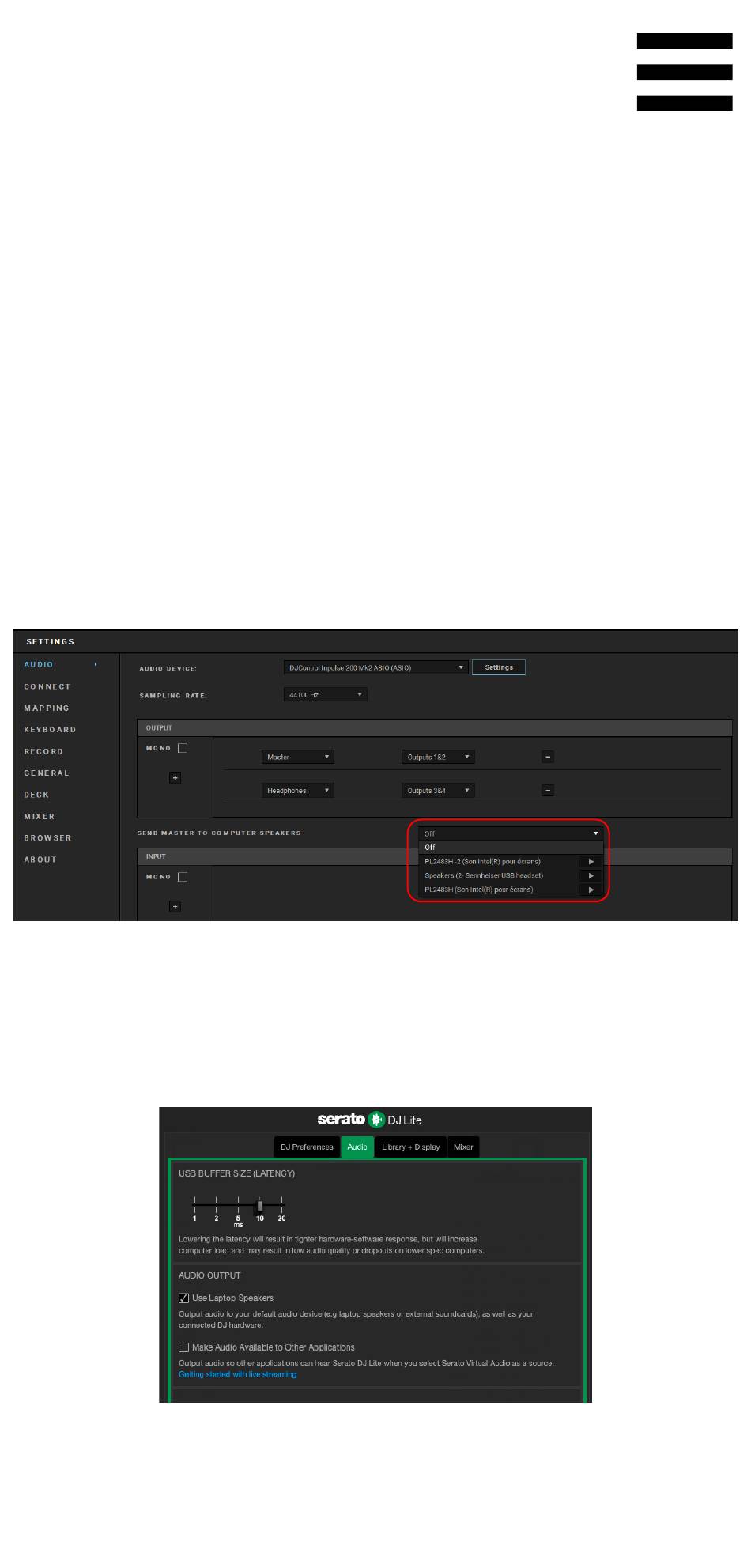The width and height of the screenshot is (751, 1568).
Task: Uncheck Use Laptop Speakers
Action: click(x=184, y=1298)
